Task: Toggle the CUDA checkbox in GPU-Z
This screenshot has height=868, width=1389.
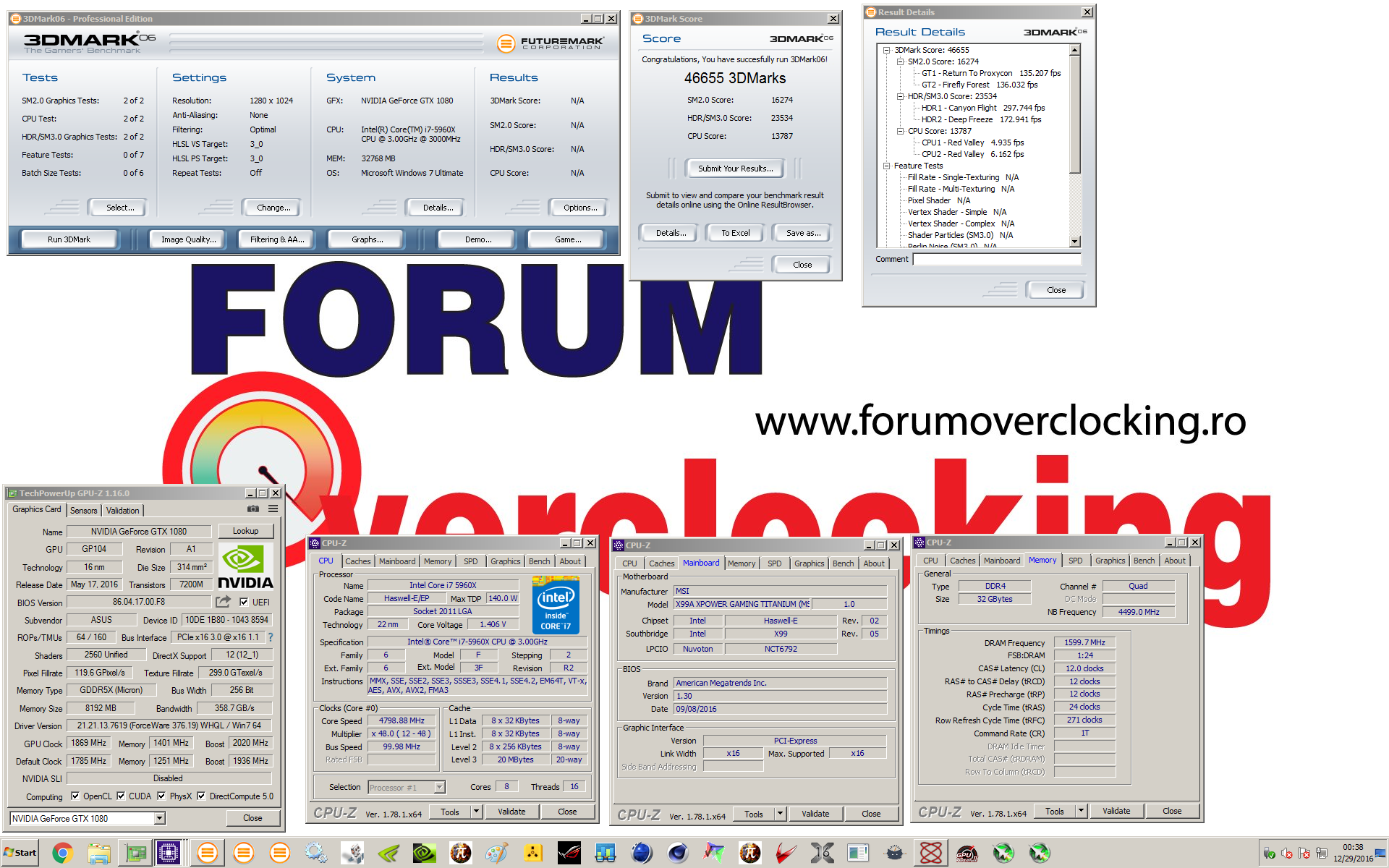Action: (121, 796)
